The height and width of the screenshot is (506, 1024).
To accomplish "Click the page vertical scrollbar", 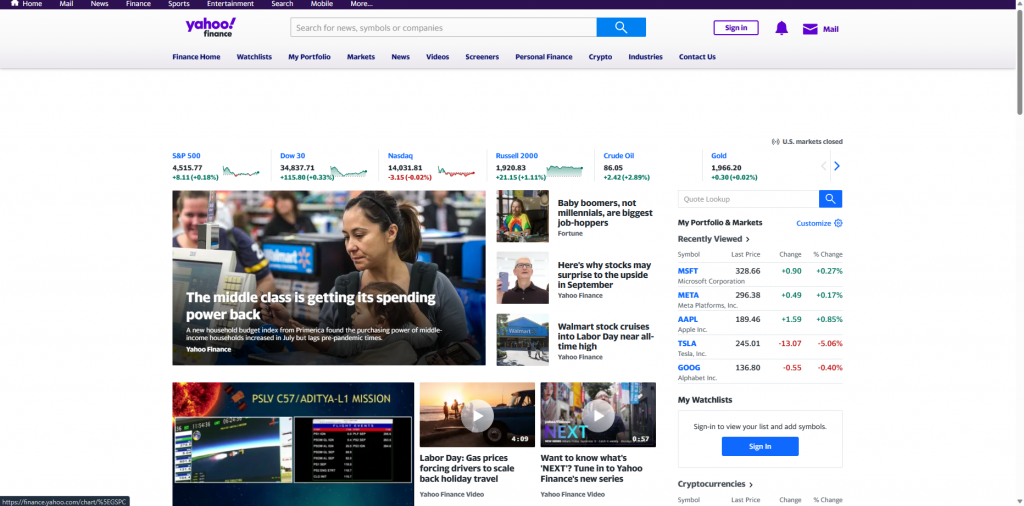I will (x=1019, y=61).
